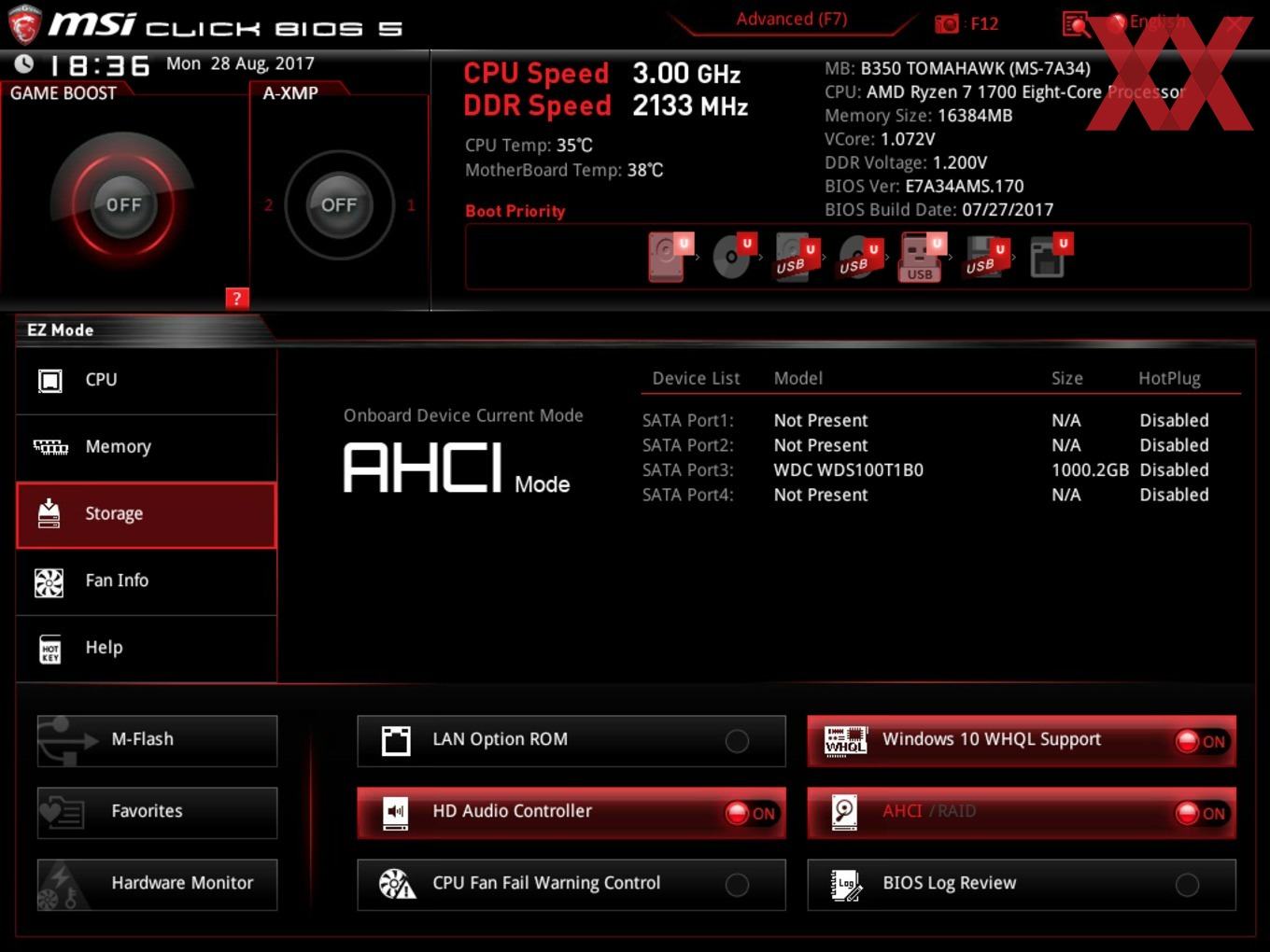
Task: Select A-XMP profile 2
Action: tap(268, 205)
